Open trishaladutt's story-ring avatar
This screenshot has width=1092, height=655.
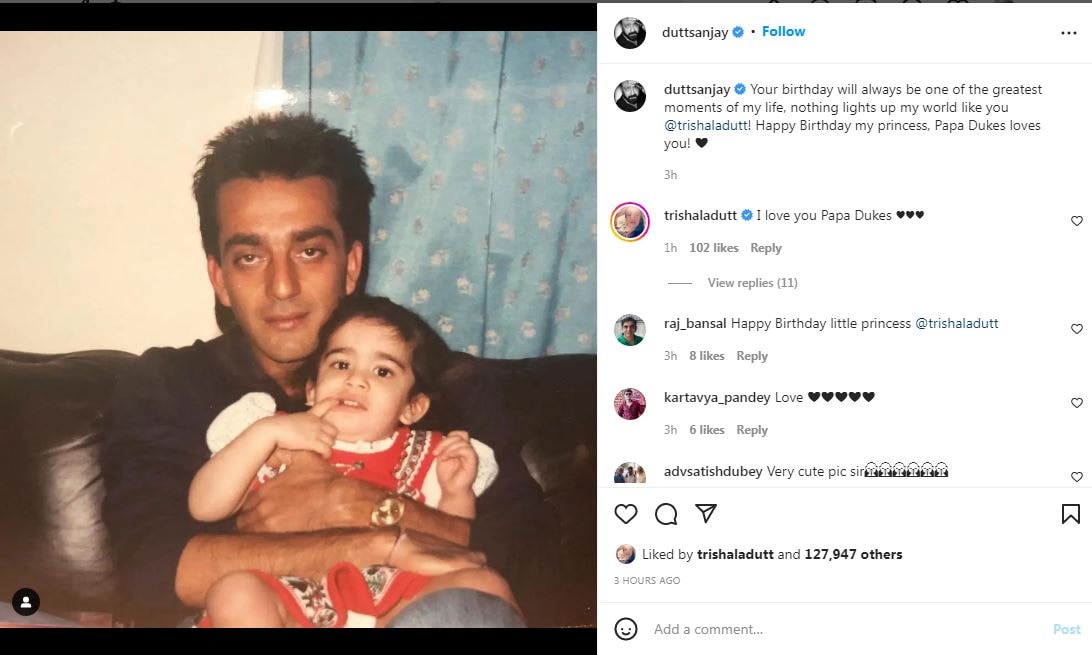630,222
